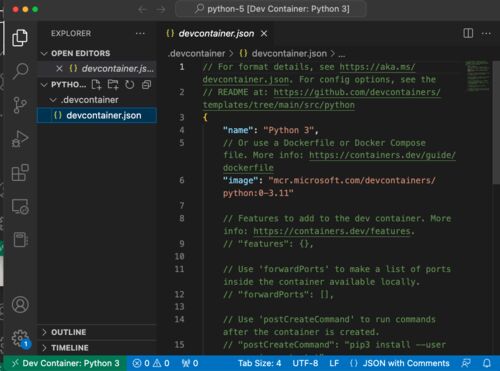The width and height of the screenshot is (500, 371).
Task: Click the New File icon in explorer
Action: point(96,85)
